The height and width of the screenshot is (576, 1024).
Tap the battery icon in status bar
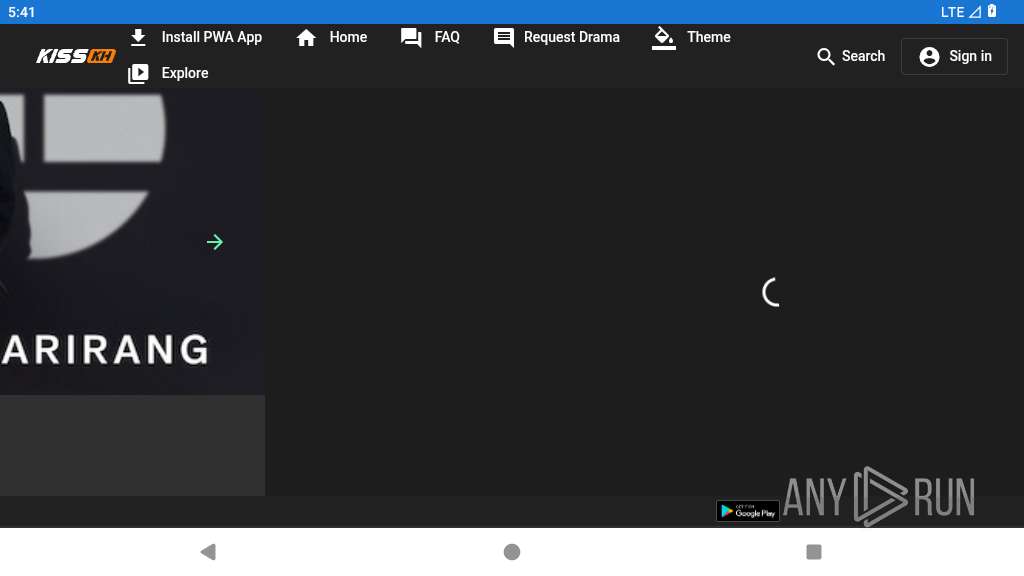coord(992,11)
